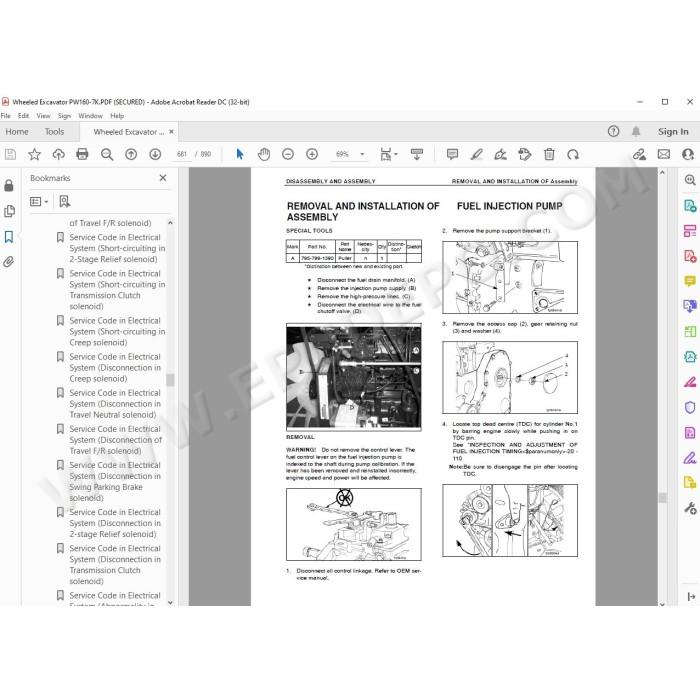The height and width of the screenshot is (700, 700).
Task: Open the page thumbnails panel icon
Action: click(9, 211)
